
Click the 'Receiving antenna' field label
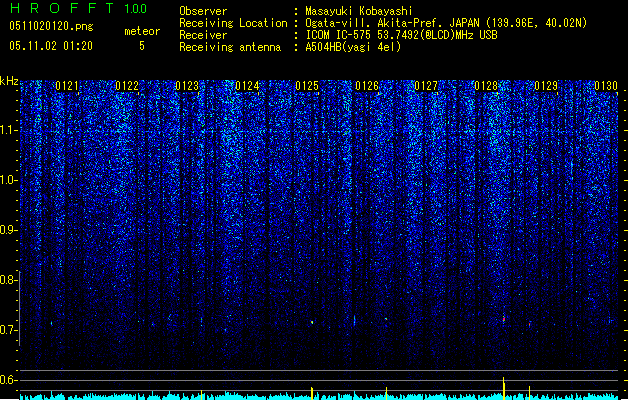pyautogui.click(x=230, y=47)
